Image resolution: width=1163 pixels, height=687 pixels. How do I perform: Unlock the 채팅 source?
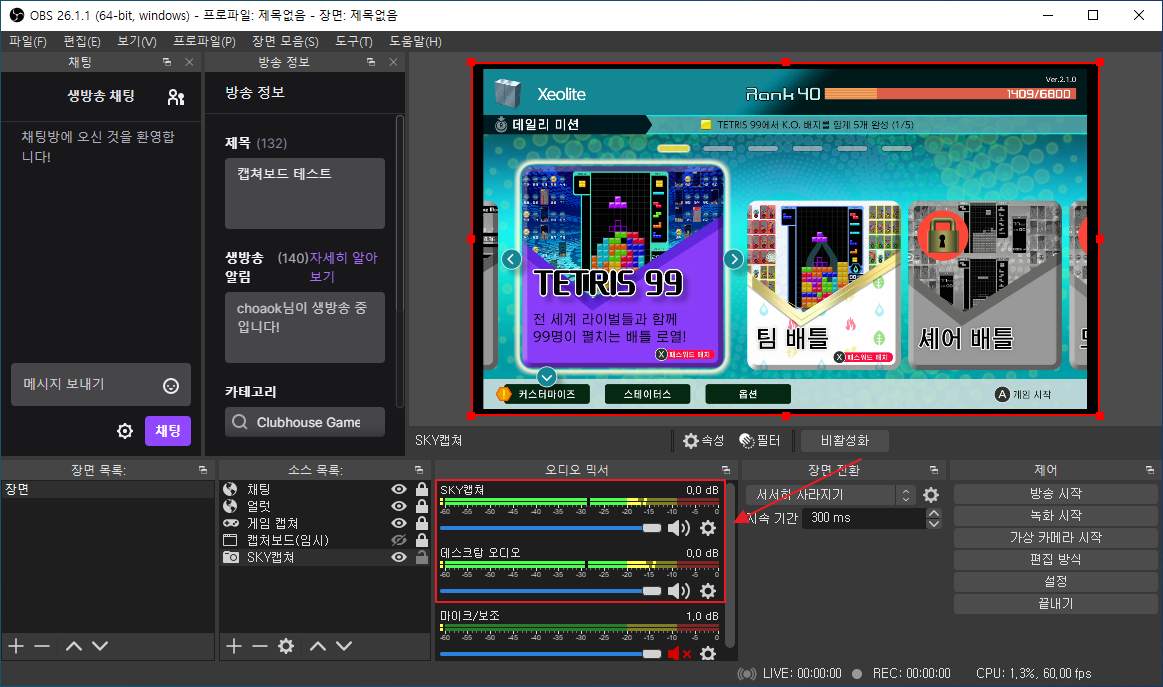tap(422, 489)
